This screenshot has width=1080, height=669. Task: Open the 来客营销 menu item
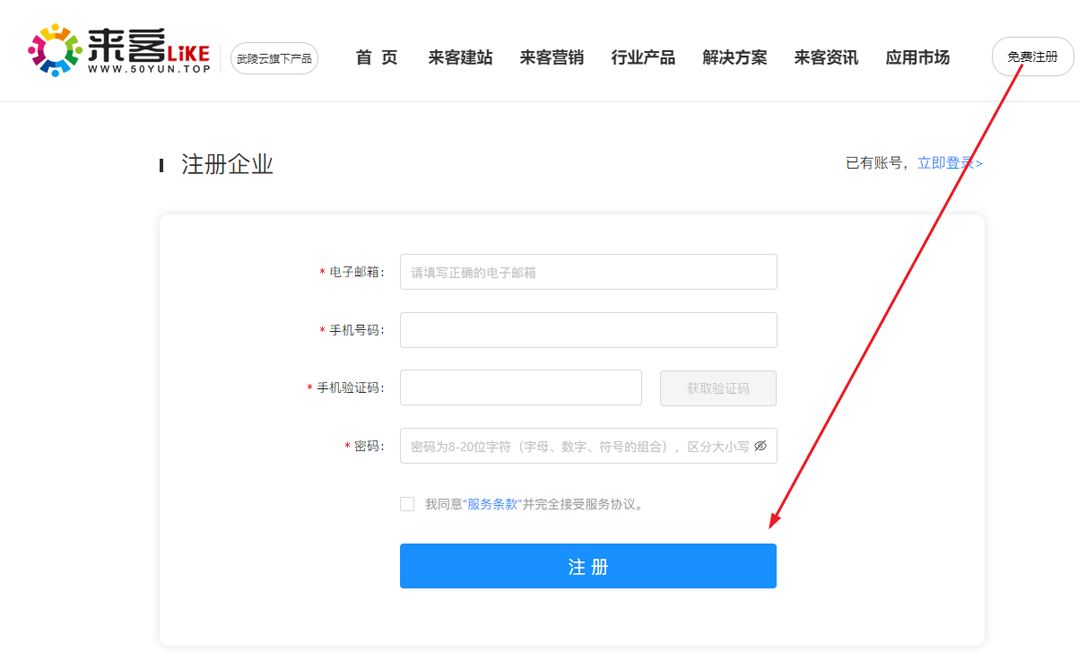pyautogui.click(x=552, y=57)
